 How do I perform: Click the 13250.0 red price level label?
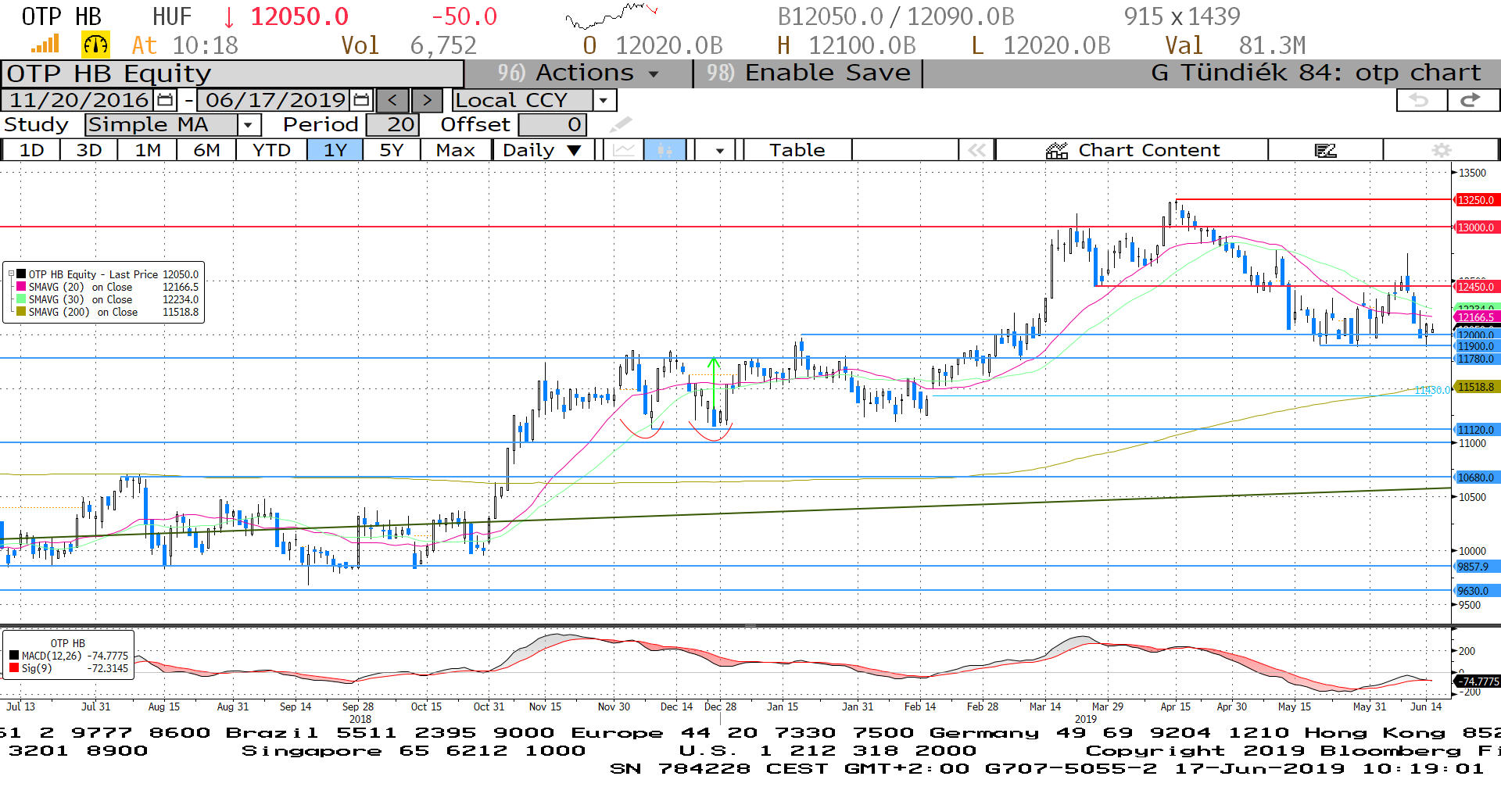(1476, 200)
